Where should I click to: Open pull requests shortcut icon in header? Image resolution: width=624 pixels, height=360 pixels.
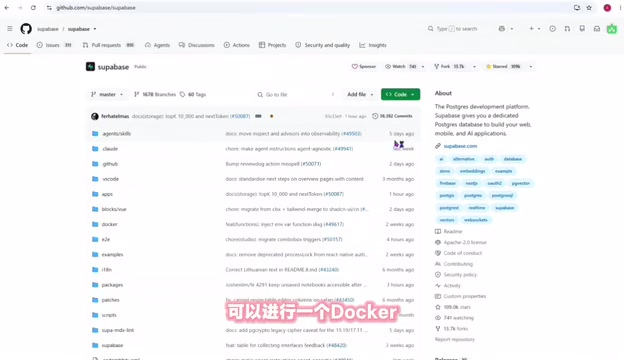click(x=567, y=29)
